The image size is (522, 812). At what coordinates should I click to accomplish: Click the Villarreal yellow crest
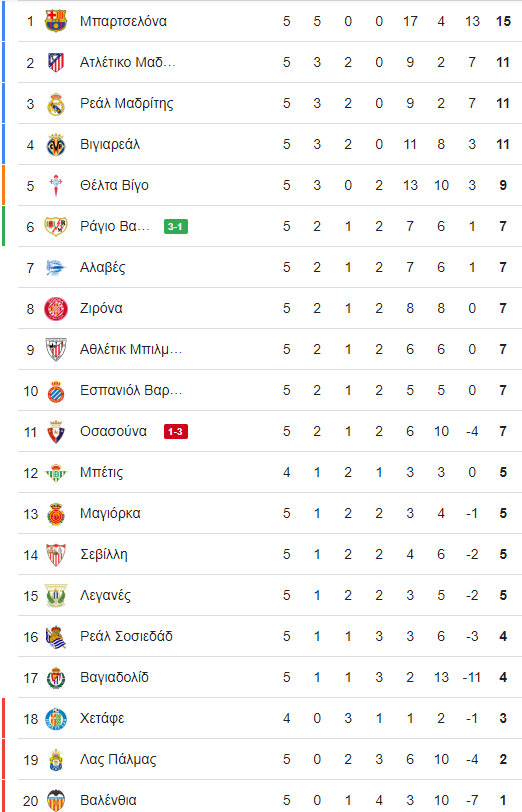point(56,144)
